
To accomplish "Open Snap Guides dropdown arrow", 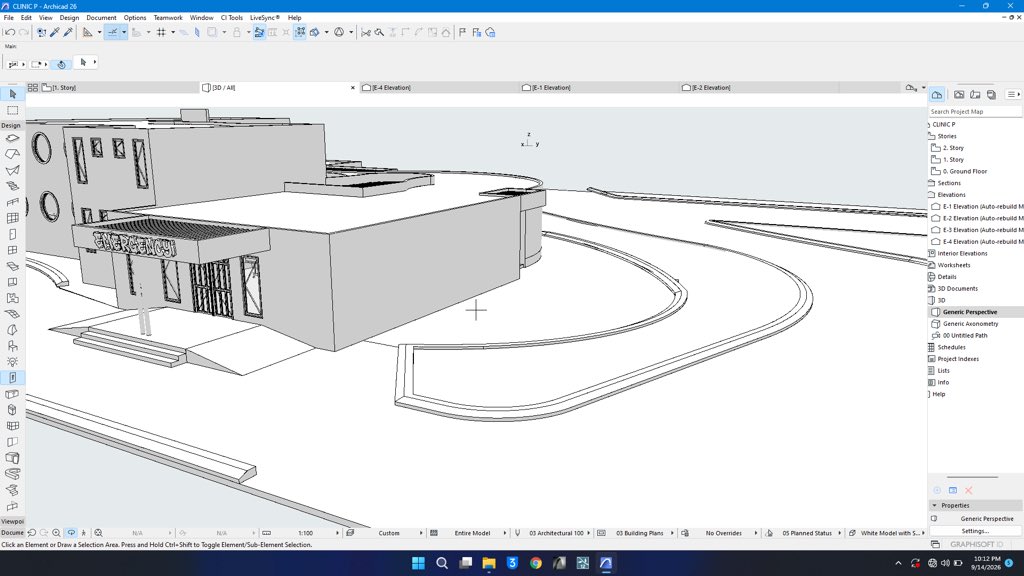I will tap(123, 32).
